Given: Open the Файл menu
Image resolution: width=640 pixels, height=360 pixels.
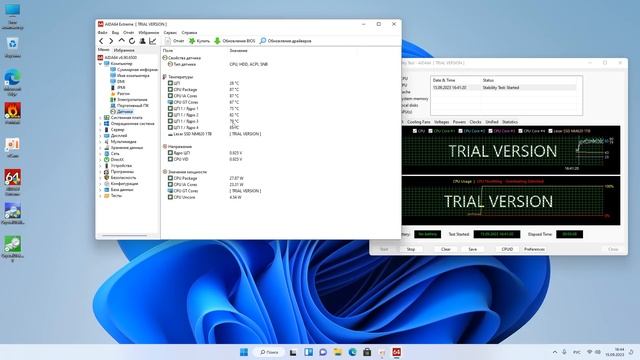Looking at the screenshot, I should (x=102, y=33).
